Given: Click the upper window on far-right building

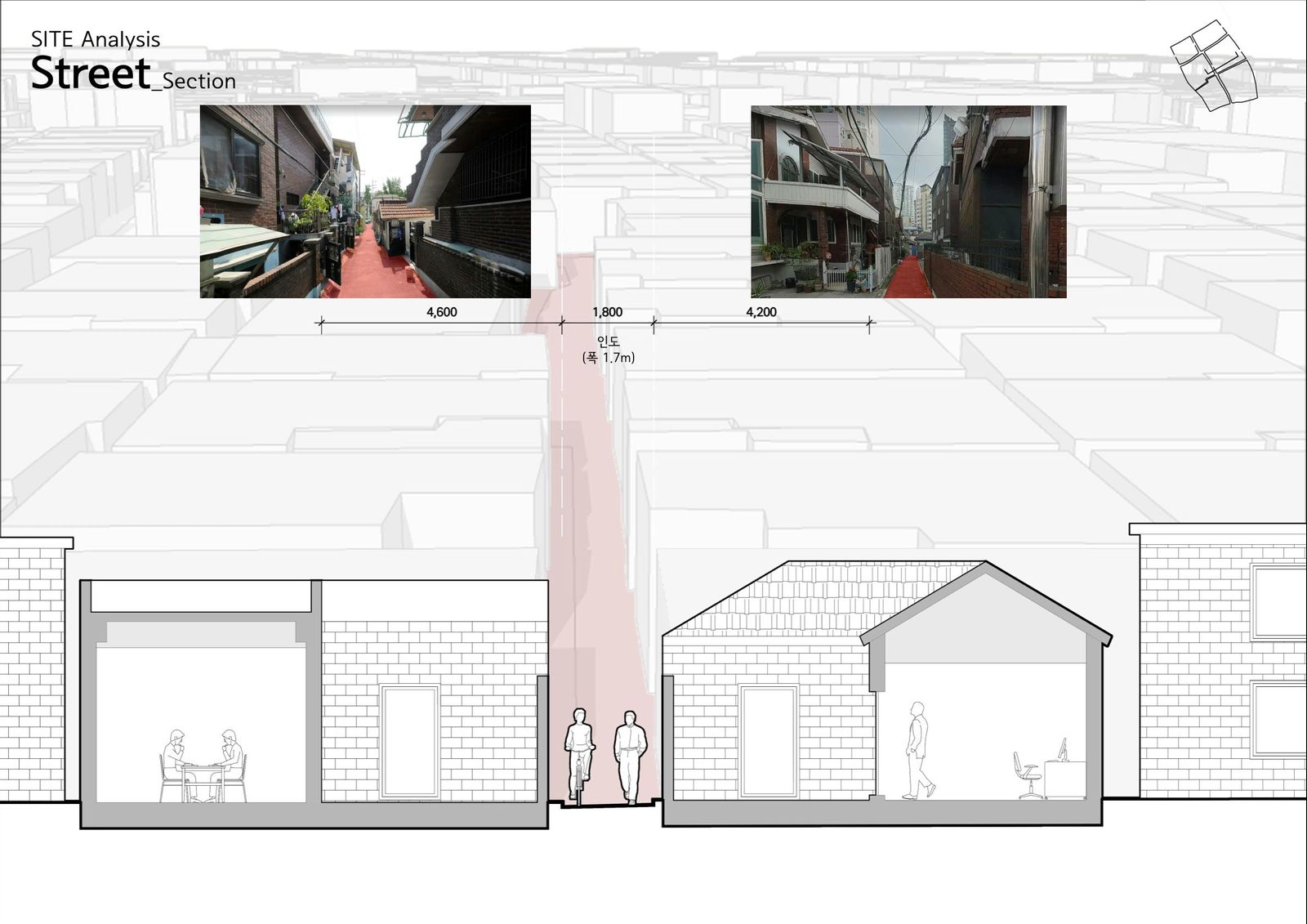Looking at the screenshot, I should pos(1278,601).
